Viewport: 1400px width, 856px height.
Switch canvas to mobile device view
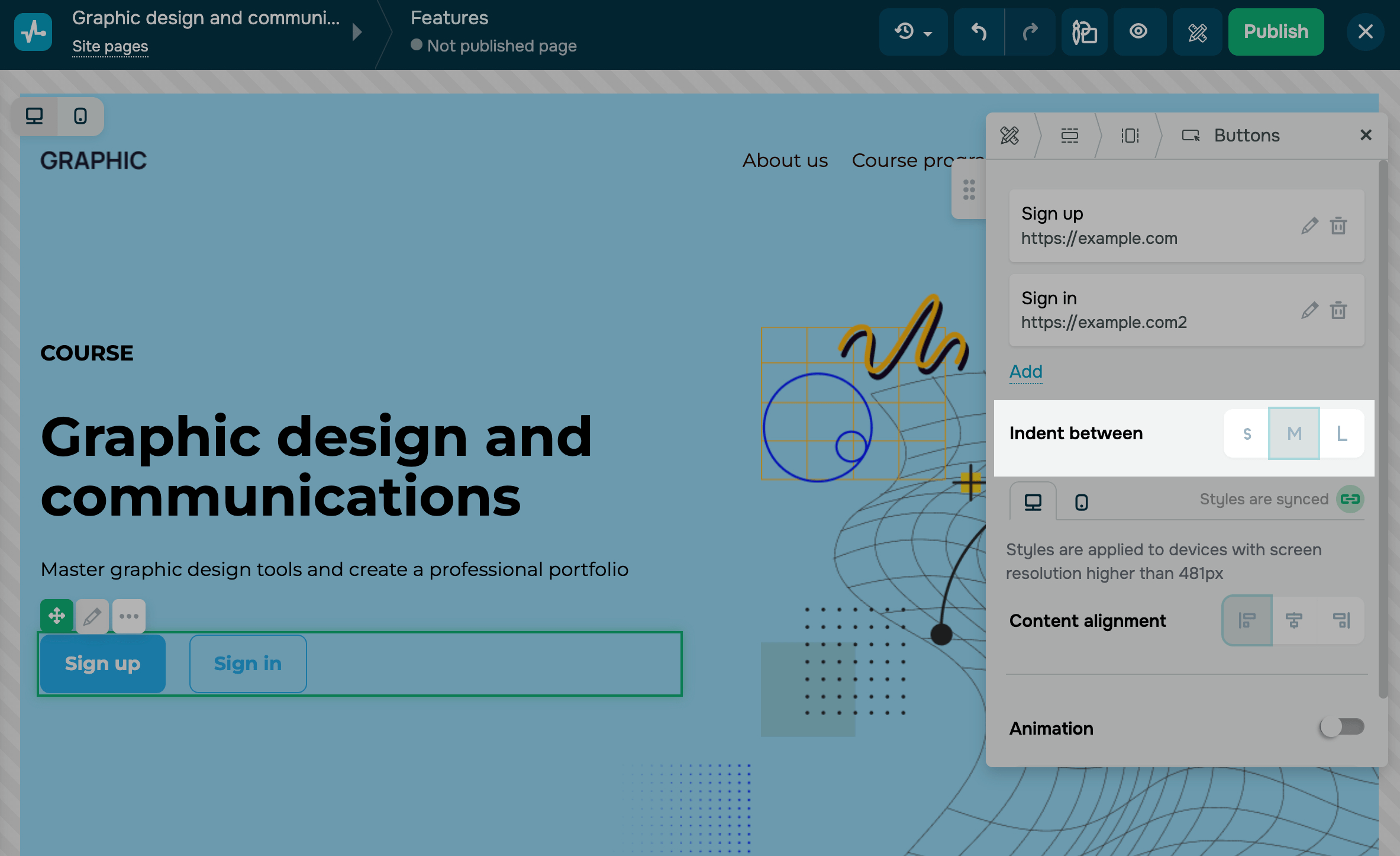point(80,116)
